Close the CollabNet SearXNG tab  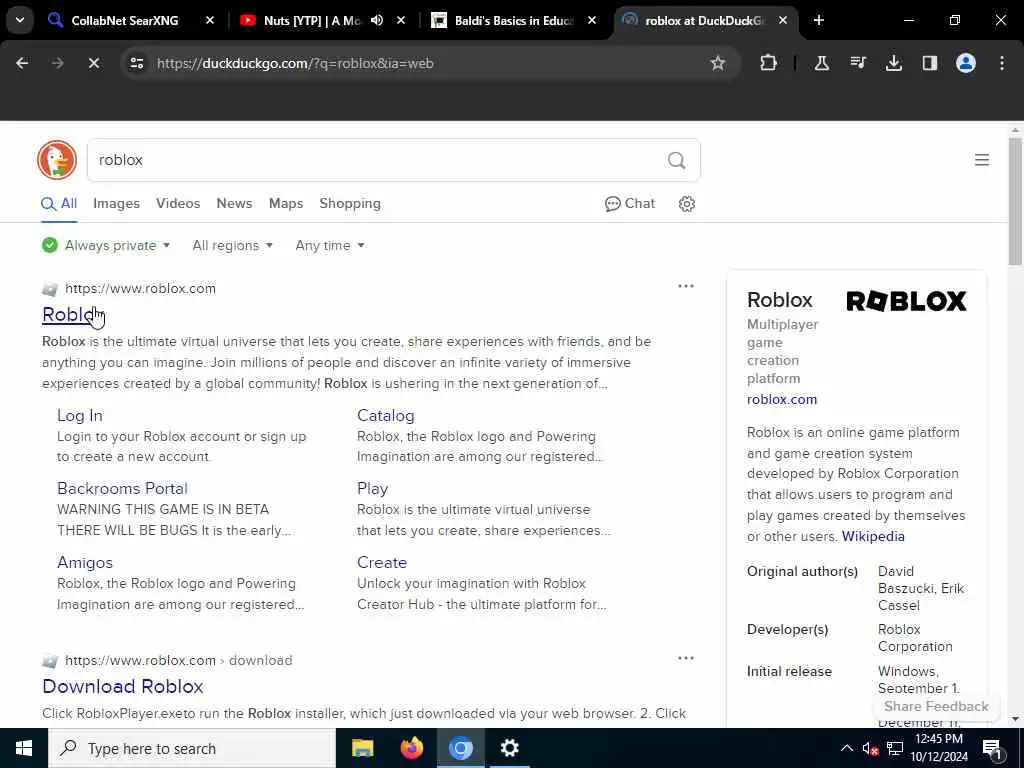point(210,20)
